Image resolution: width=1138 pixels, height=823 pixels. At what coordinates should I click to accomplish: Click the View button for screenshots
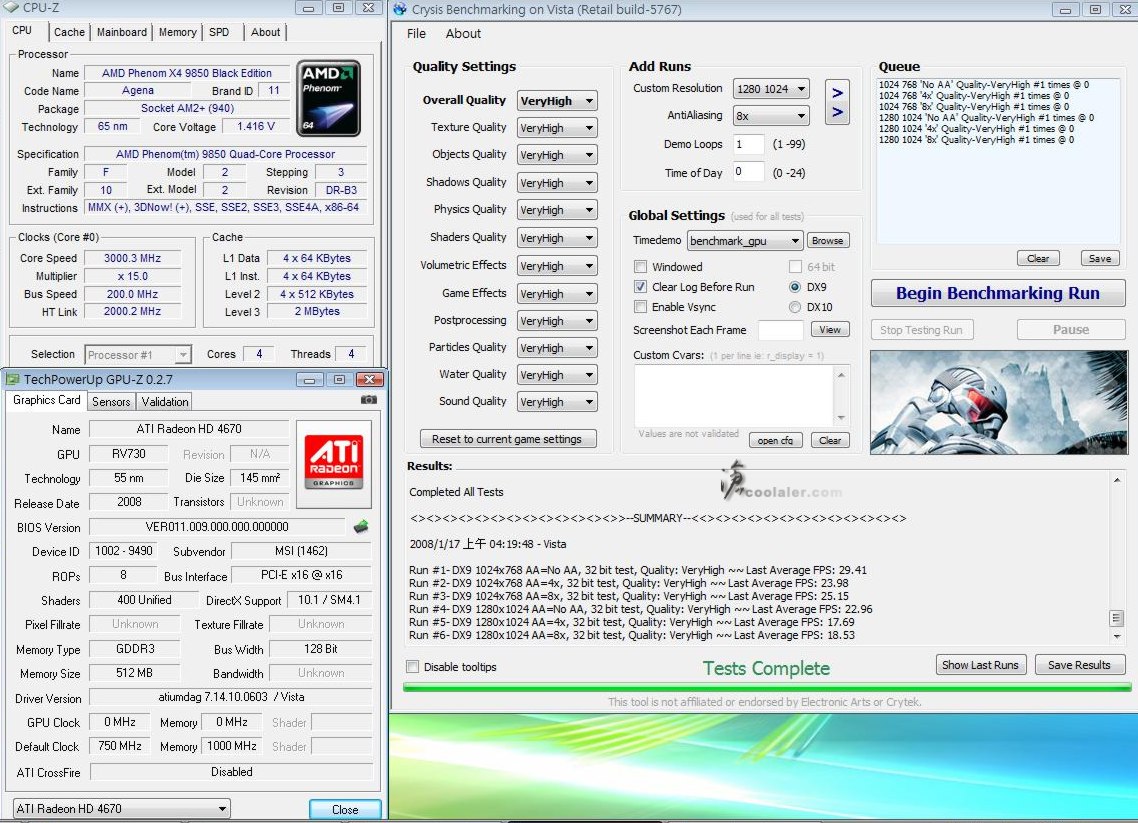pos(830,329)
